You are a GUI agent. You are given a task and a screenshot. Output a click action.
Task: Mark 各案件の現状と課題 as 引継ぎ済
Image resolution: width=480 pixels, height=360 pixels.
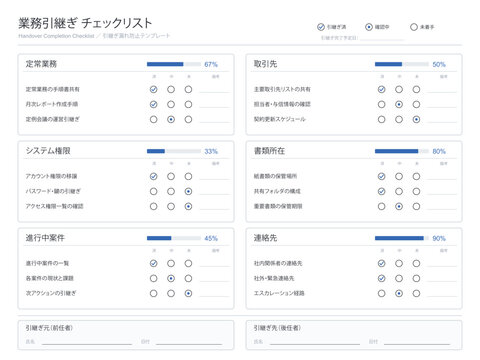153,278
